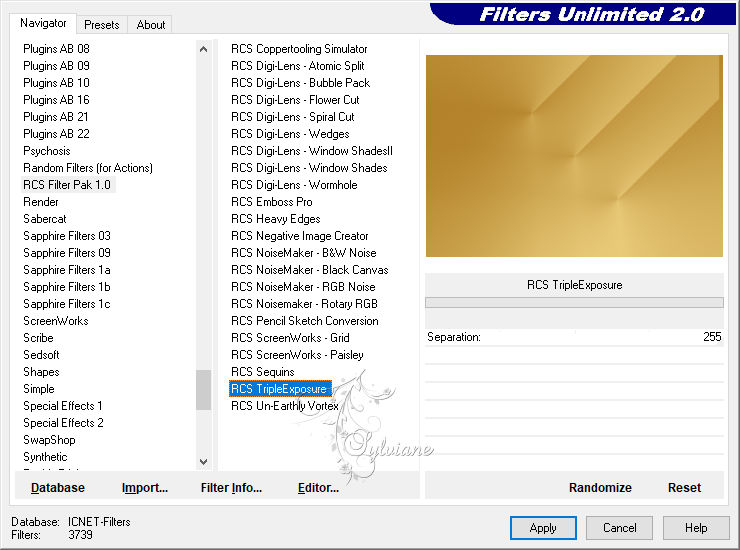Select Sapphire Filters 09
Image resolution: width=740 pixels, height=550 pixels.
(67, 253)
